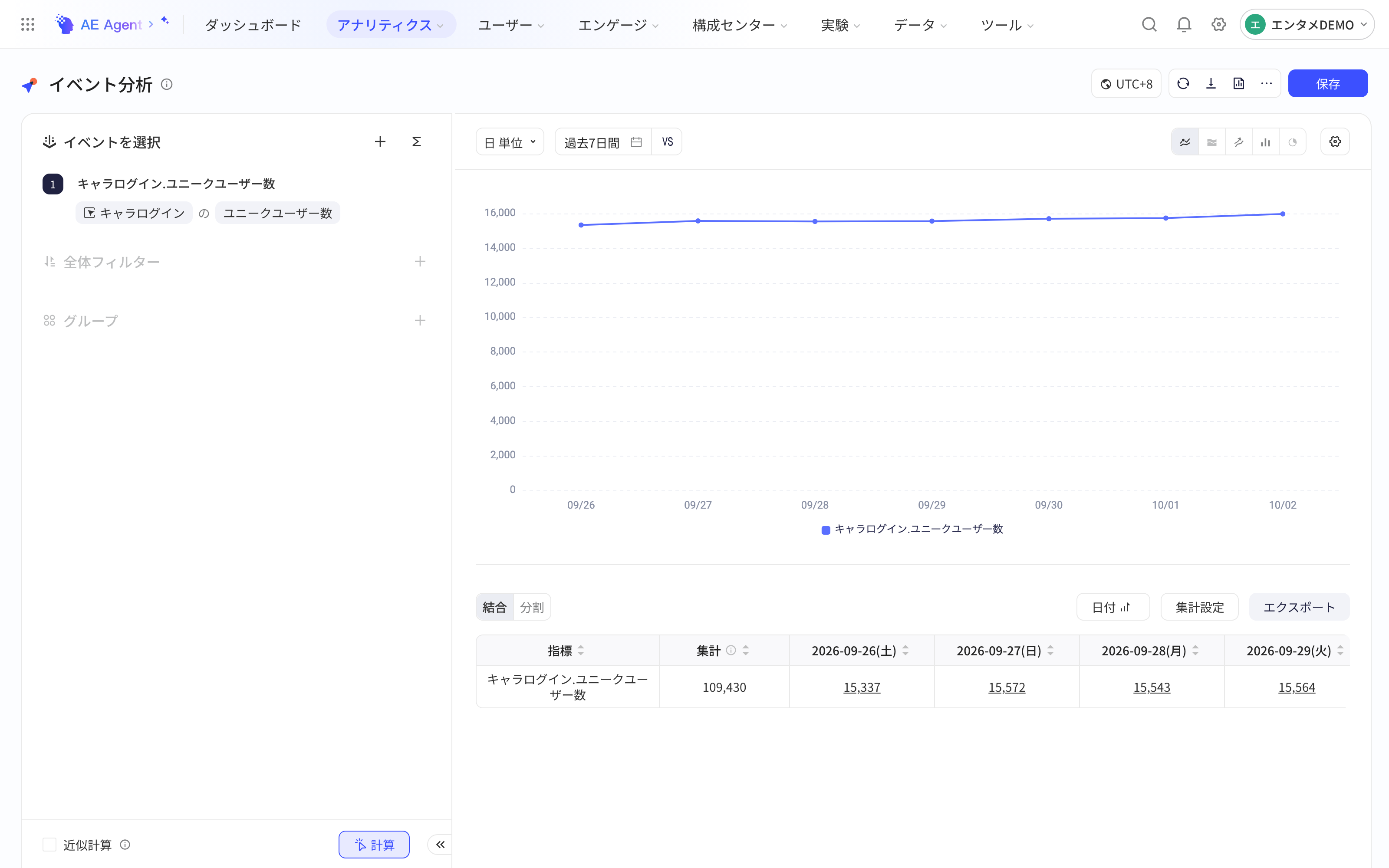
Task: Open the notifications bell
Action: (x=1184, y=25)
